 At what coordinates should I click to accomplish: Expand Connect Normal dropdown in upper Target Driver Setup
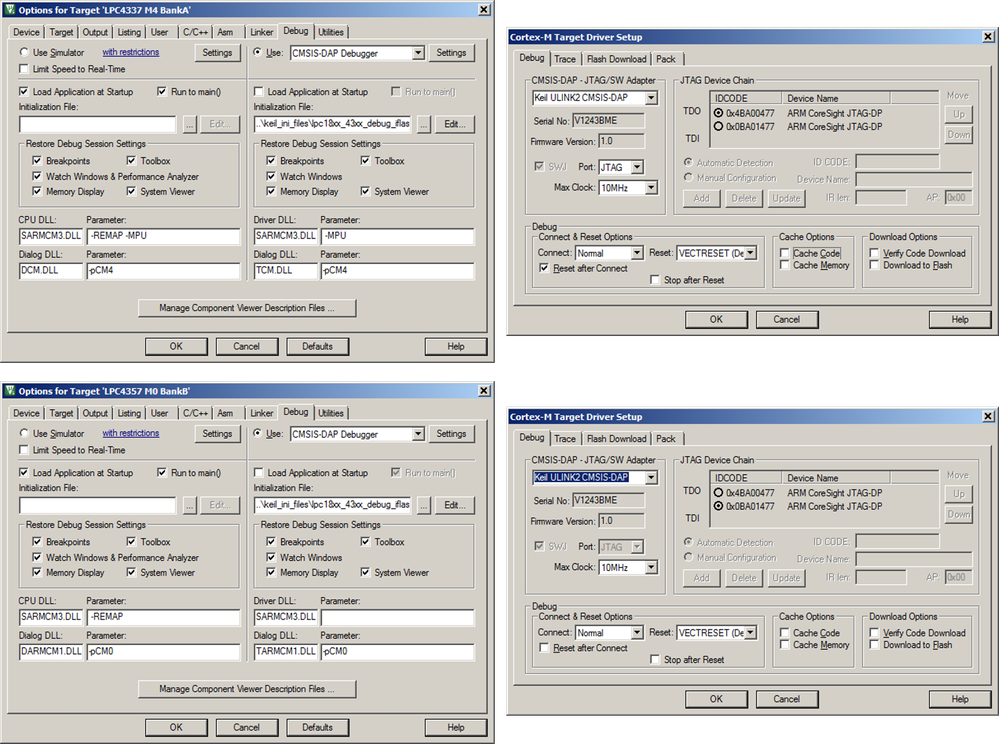[637, 253]
